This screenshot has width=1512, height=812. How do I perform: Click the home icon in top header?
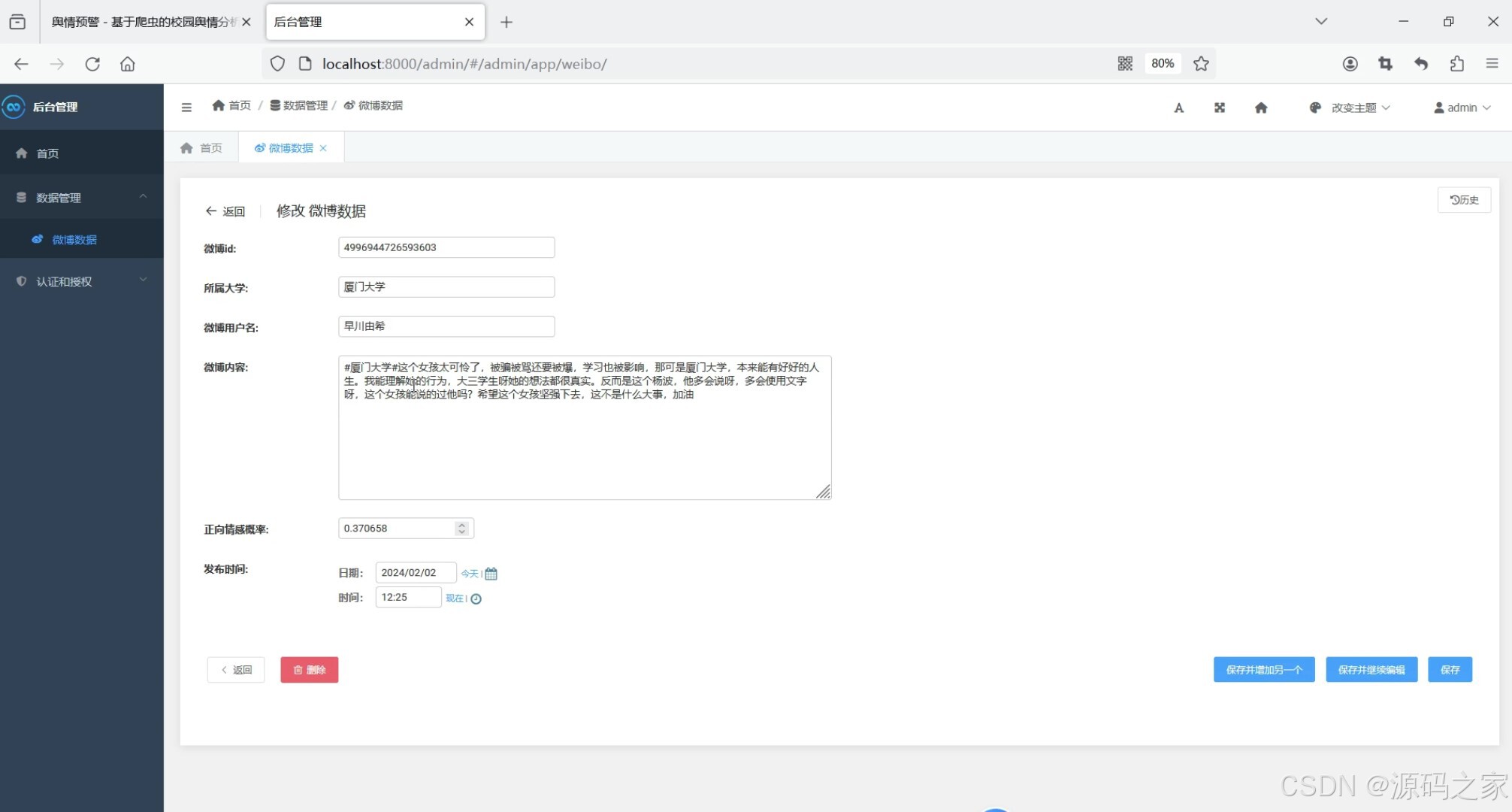[1261, 108]
